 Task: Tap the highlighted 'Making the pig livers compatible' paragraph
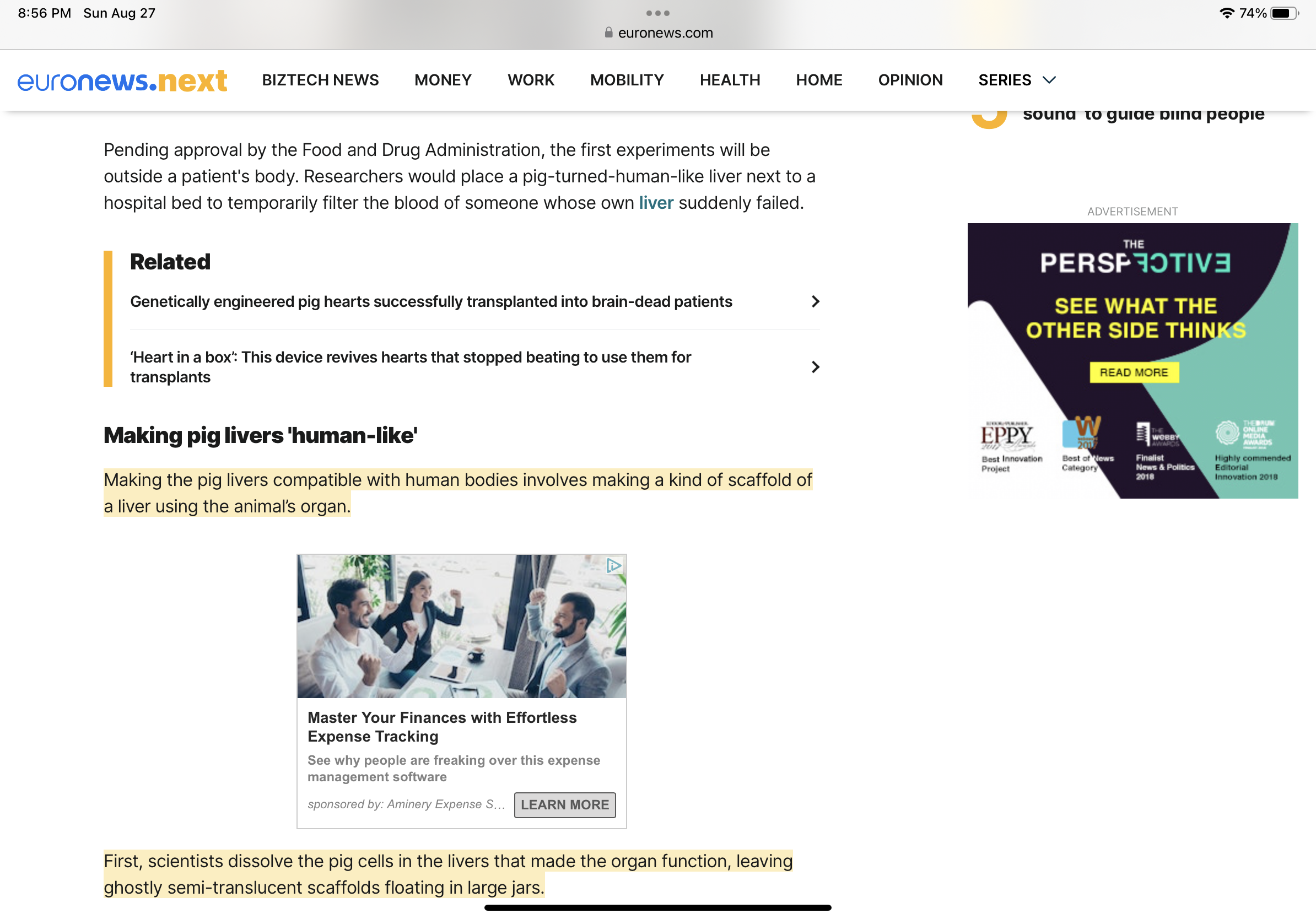pyautogui.click(x=458, y=493)
